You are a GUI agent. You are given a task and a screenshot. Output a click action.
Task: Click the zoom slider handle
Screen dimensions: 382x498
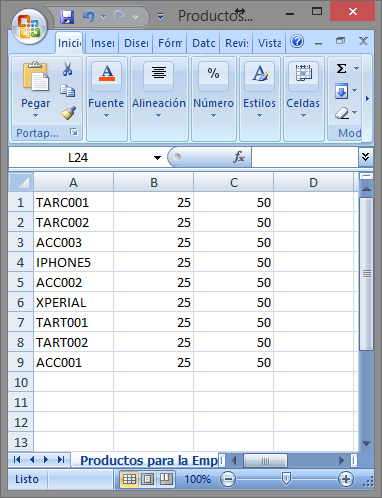tap(286, 479)
